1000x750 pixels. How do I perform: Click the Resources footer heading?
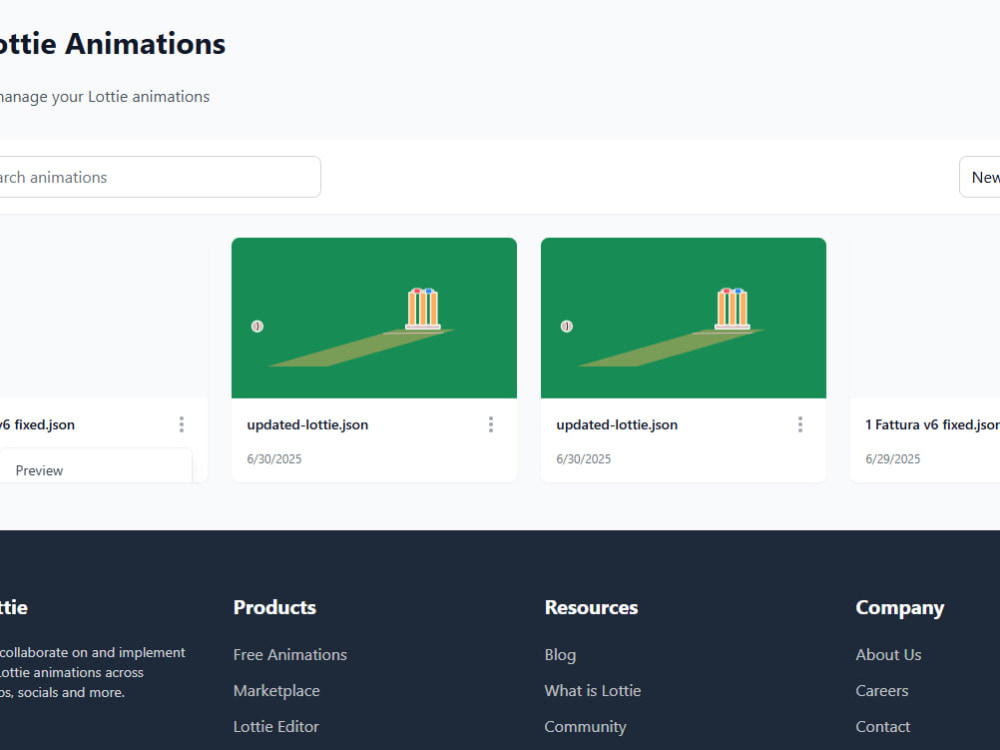point(591,607)
